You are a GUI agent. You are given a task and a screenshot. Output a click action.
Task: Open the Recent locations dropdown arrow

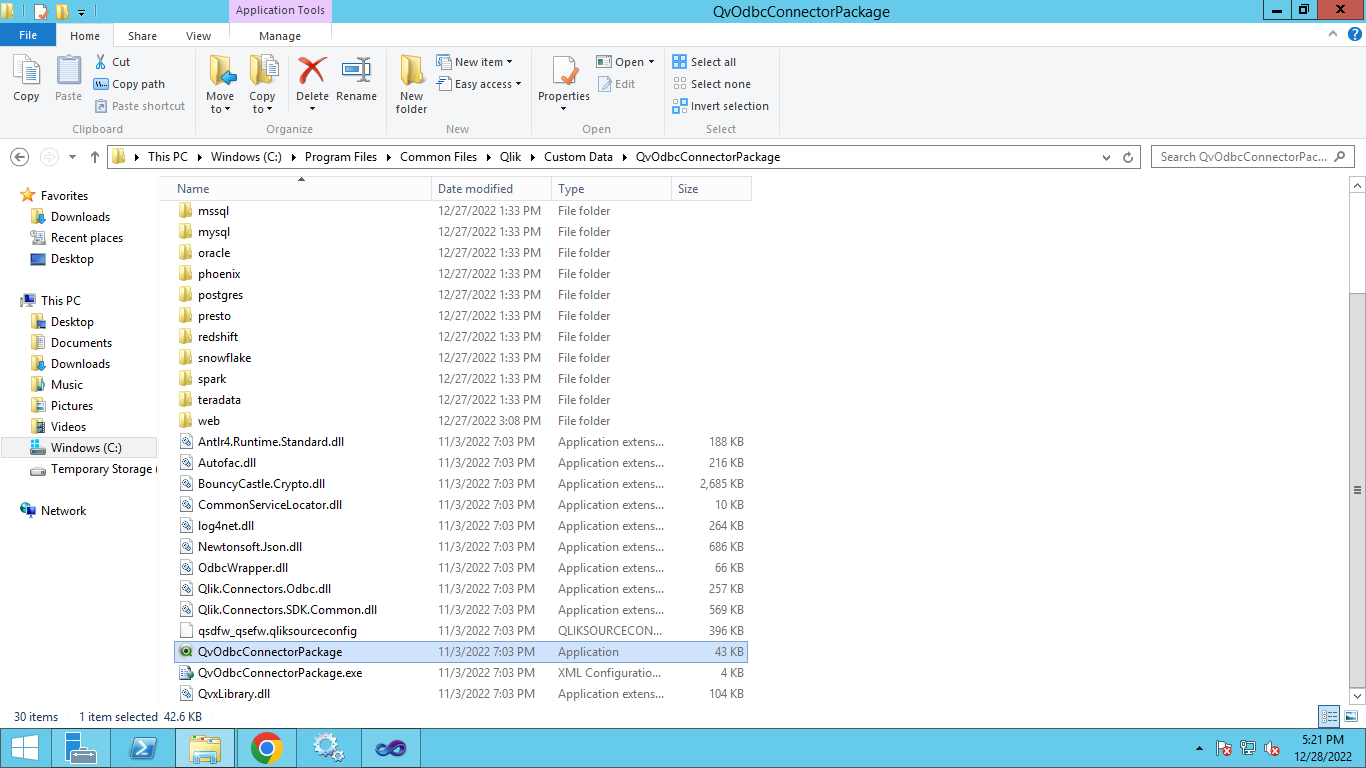pyautogui.click(x=73, y=157)
